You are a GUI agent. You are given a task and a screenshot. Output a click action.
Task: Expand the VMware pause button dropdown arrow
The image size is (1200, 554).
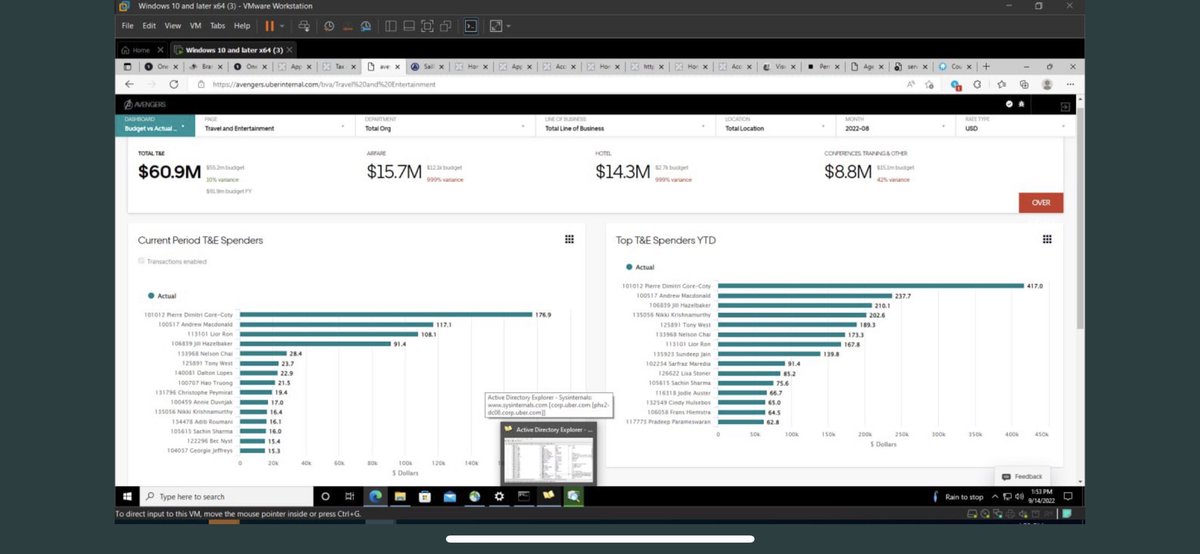coord(282,25)
